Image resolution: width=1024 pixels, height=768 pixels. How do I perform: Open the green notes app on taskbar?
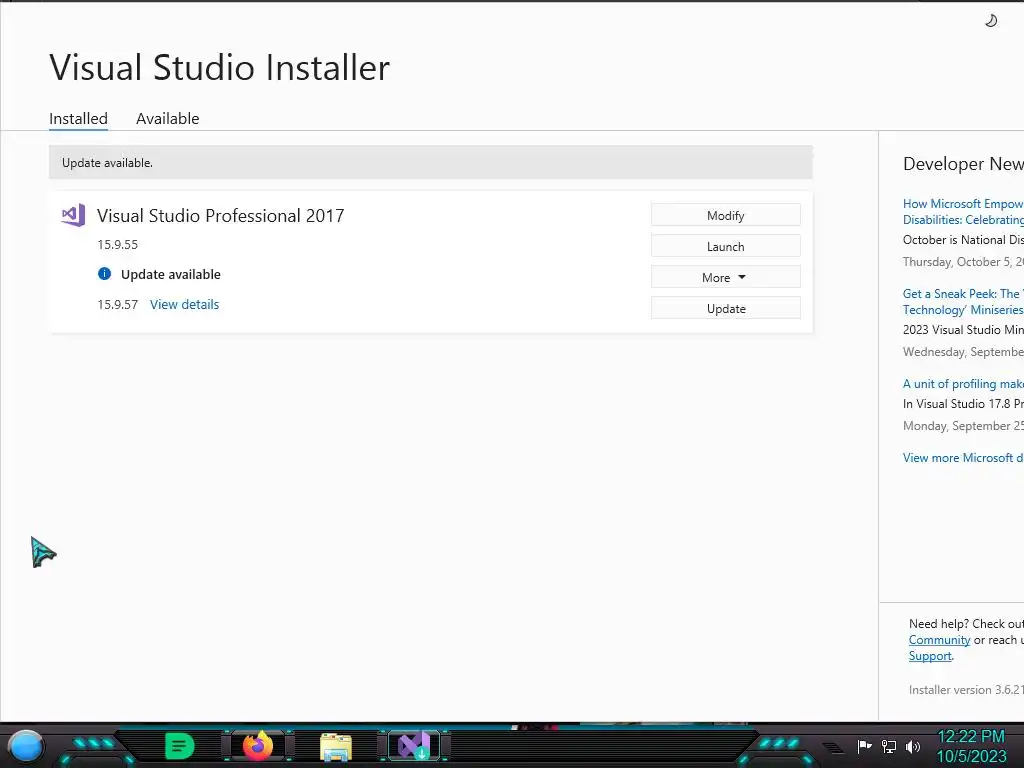[x=179, y=746]
